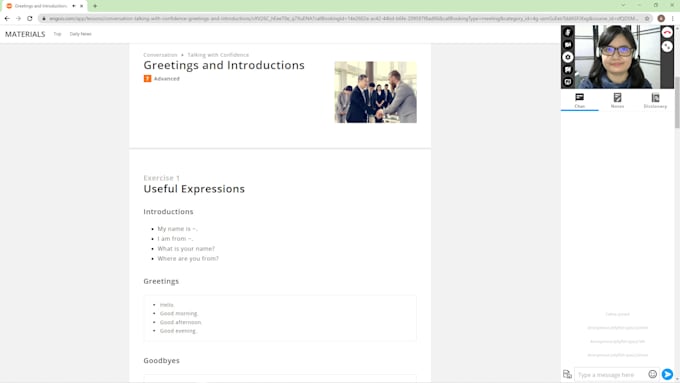The image size is (680, 383).
Task: Send the chat message with blue arrow
Action: coord(667,374)
